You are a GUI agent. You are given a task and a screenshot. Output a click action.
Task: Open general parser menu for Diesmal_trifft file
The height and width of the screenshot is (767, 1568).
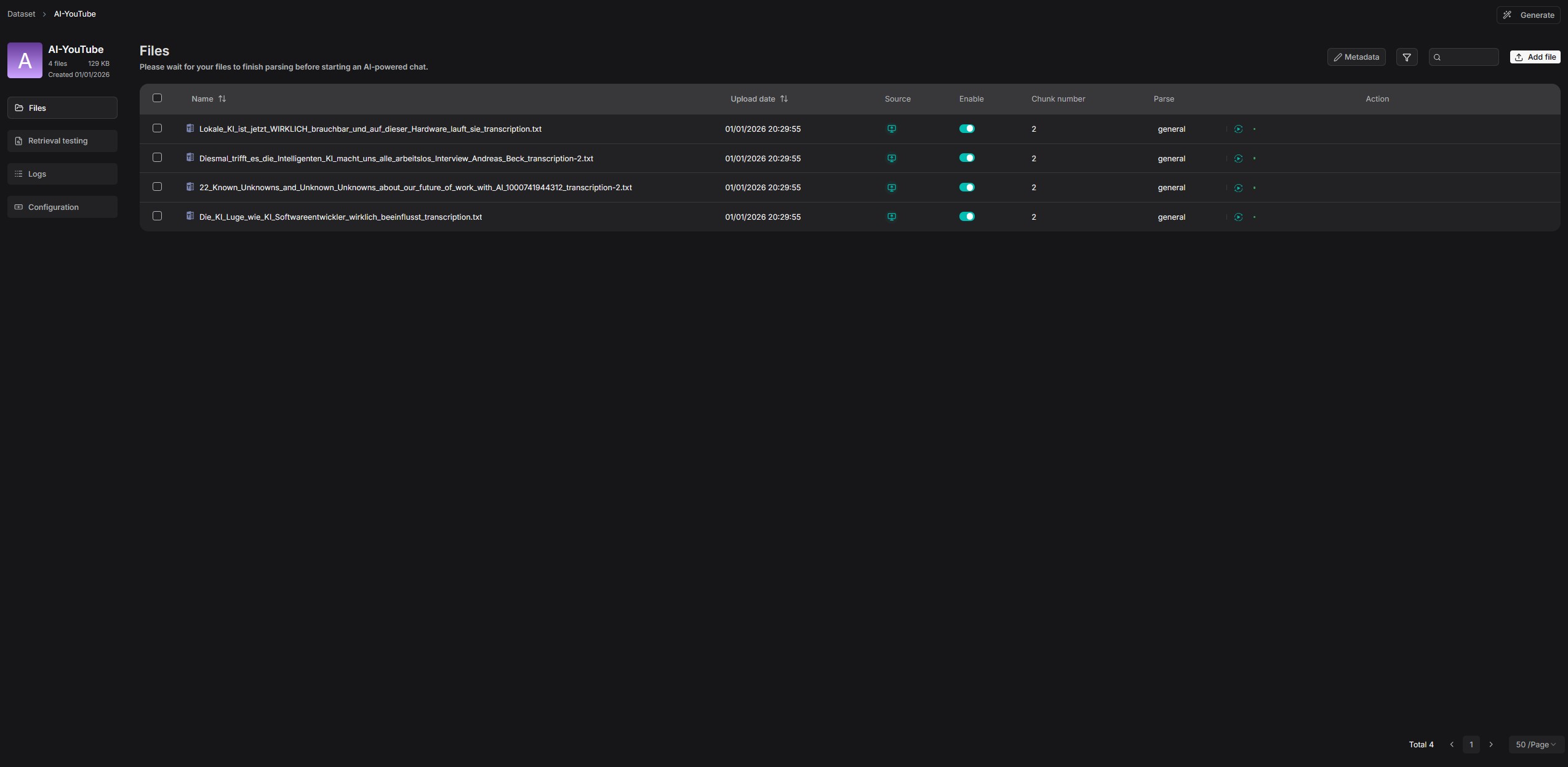[x=1171, y=158]
